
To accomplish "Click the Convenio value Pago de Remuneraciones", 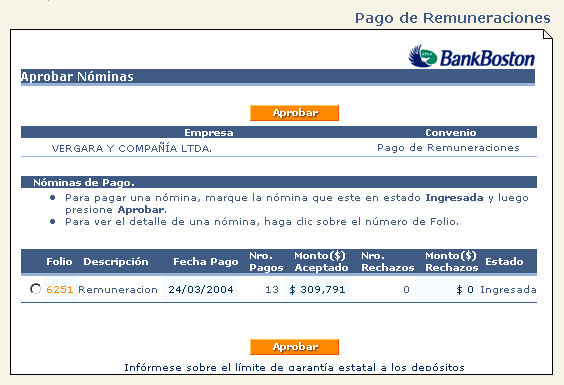I will [x=448, y=148].
